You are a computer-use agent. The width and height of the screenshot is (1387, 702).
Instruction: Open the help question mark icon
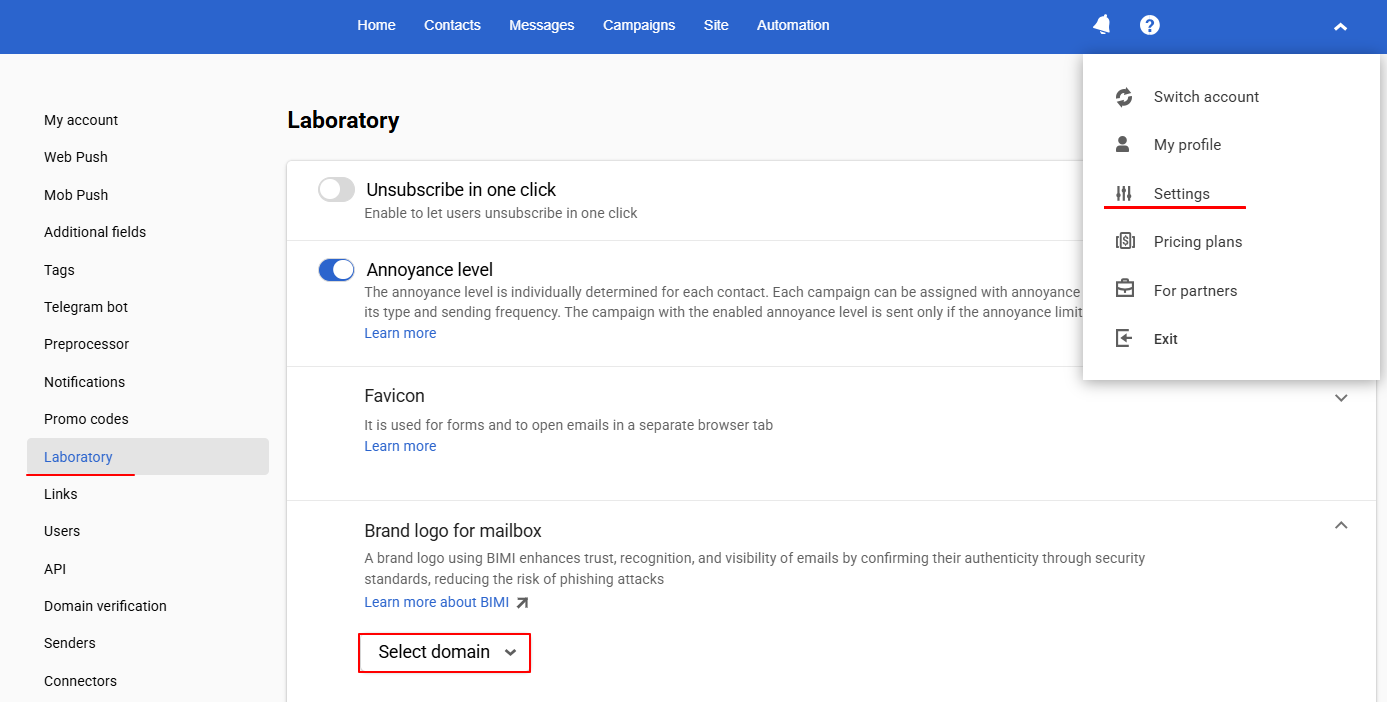pyautogui.click(x=1150, y=25)
